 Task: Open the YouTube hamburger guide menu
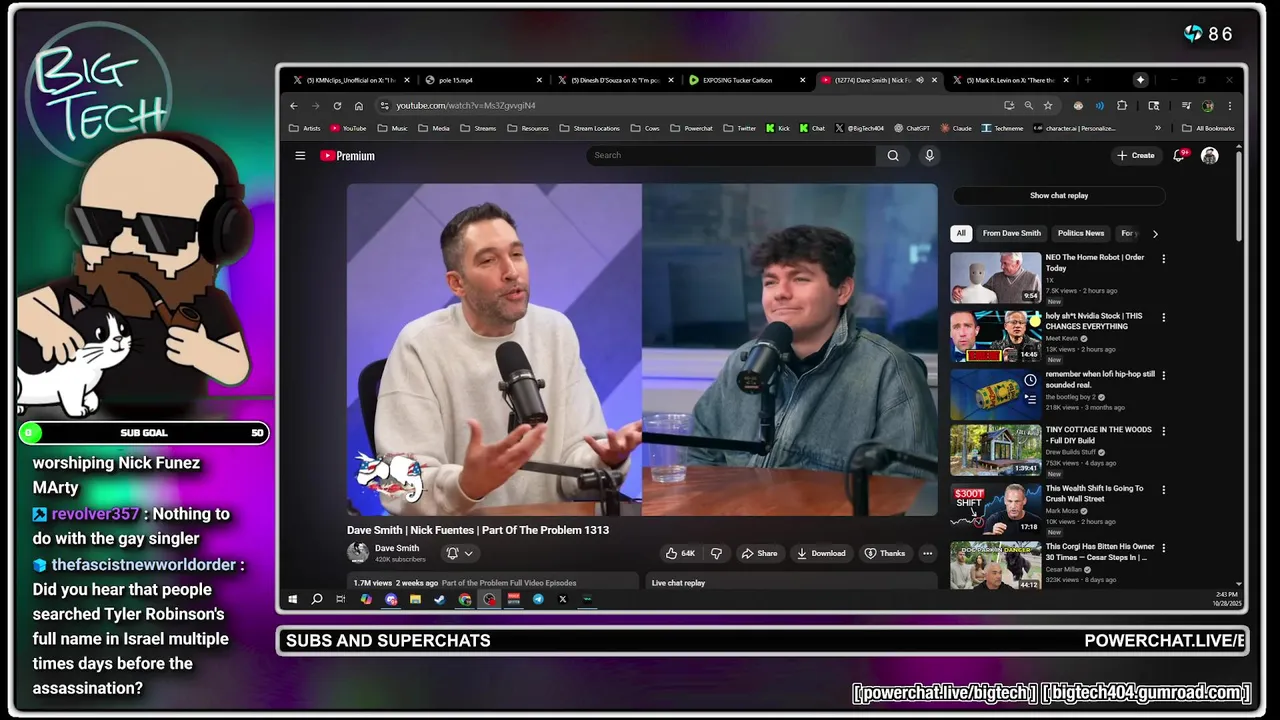pos(300,155)
